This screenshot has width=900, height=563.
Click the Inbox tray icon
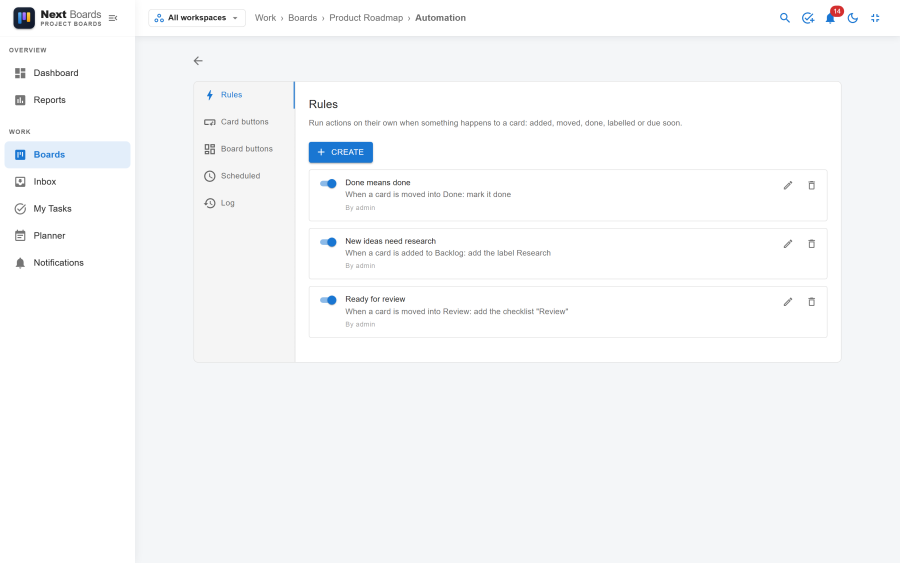(20, 181)
